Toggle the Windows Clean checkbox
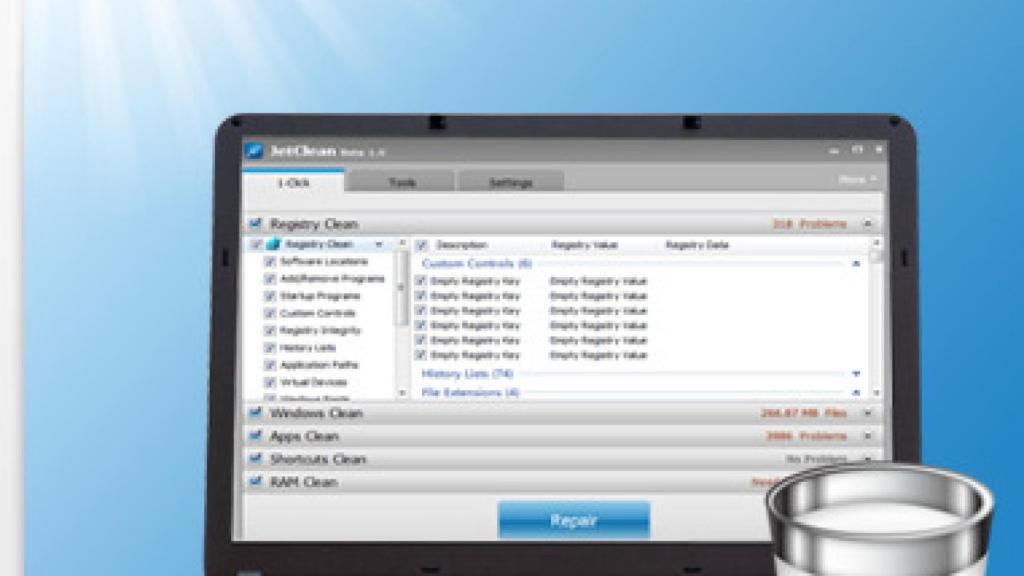Image resolution: width=1024 pixels, height=576 pixels. [255, 412]
